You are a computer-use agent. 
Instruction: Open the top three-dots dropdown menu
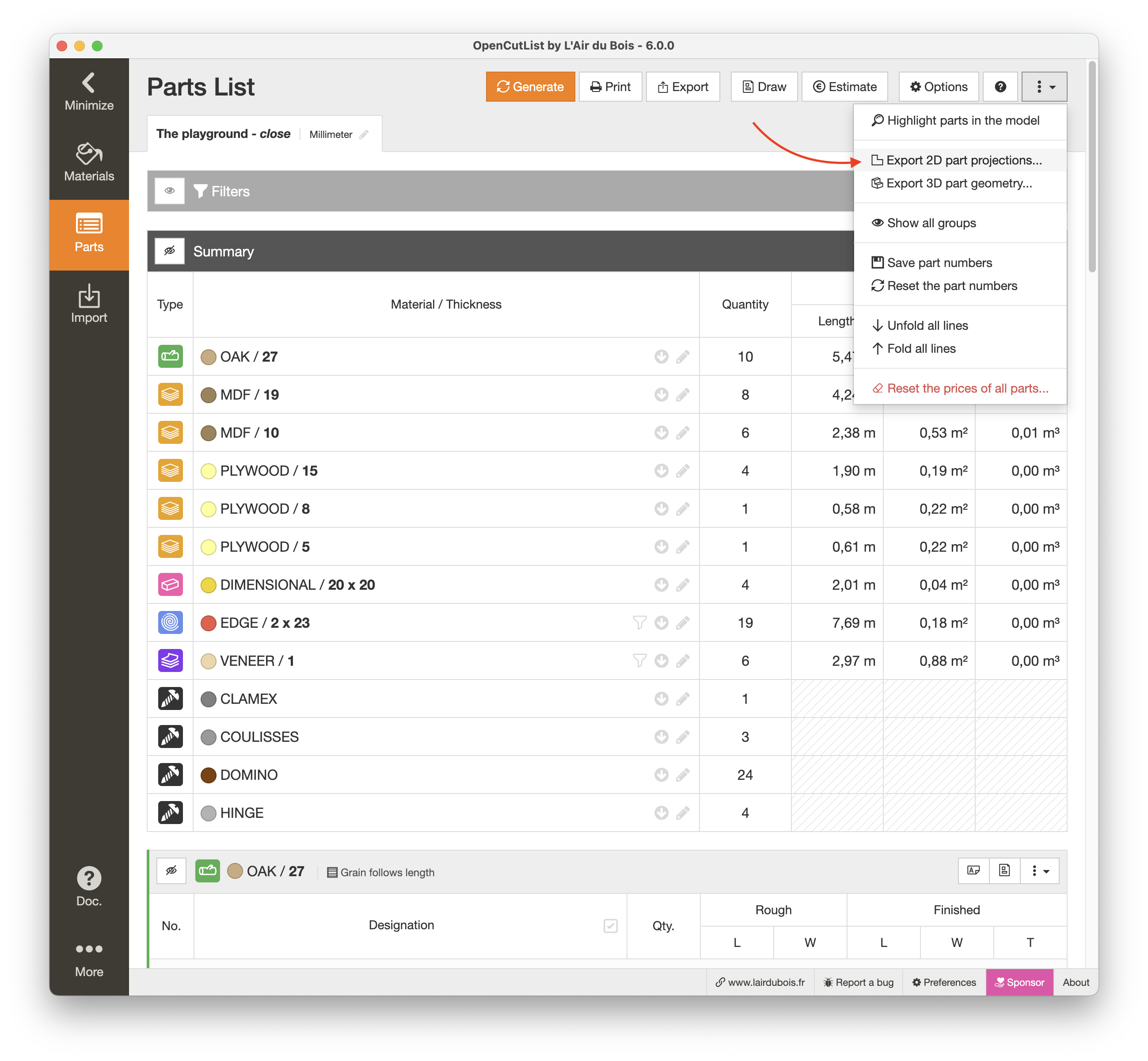coord(1044,87)
